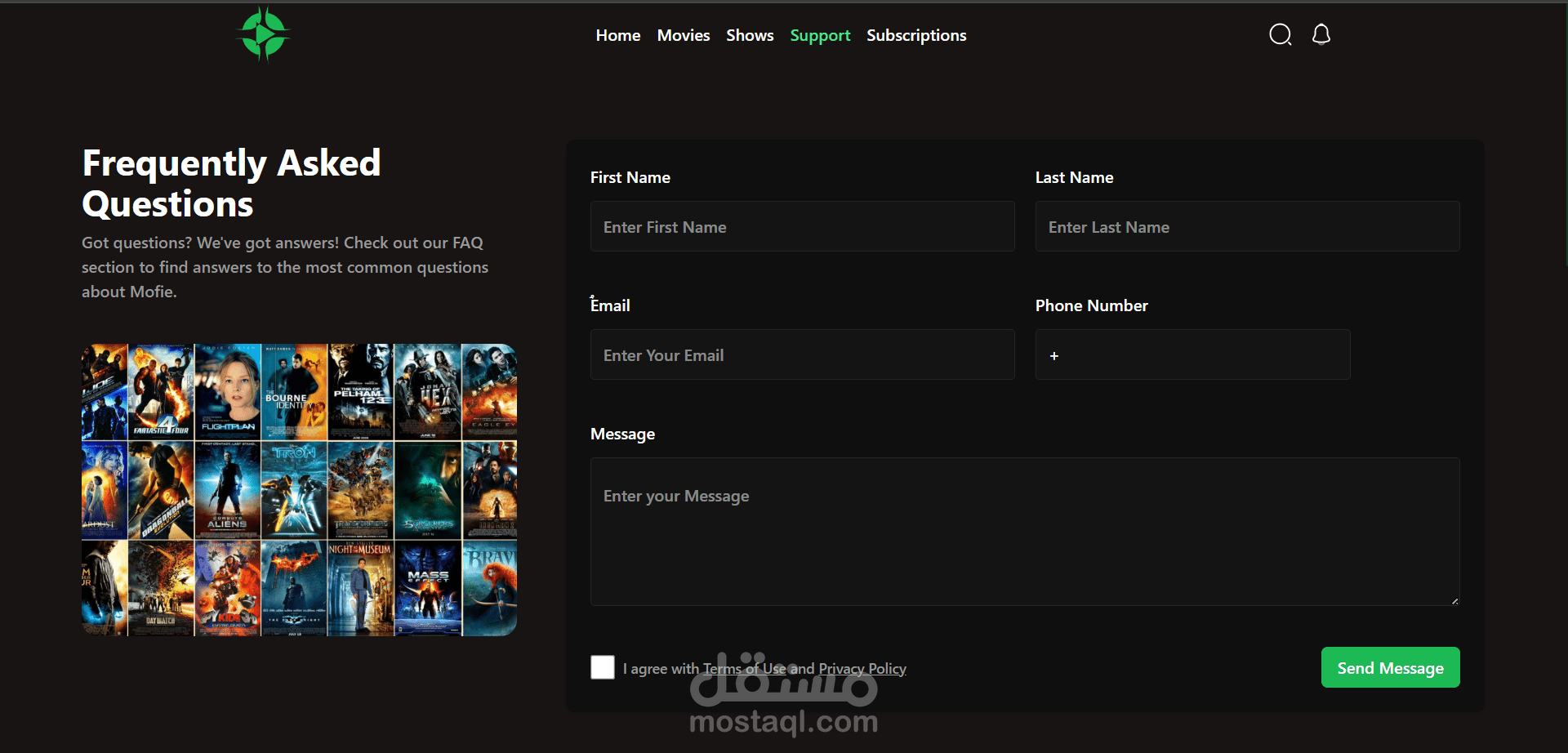Open the Night at the Museum poster
The height and width of the screenshot is (753, 1568).
tap(361, 589)
